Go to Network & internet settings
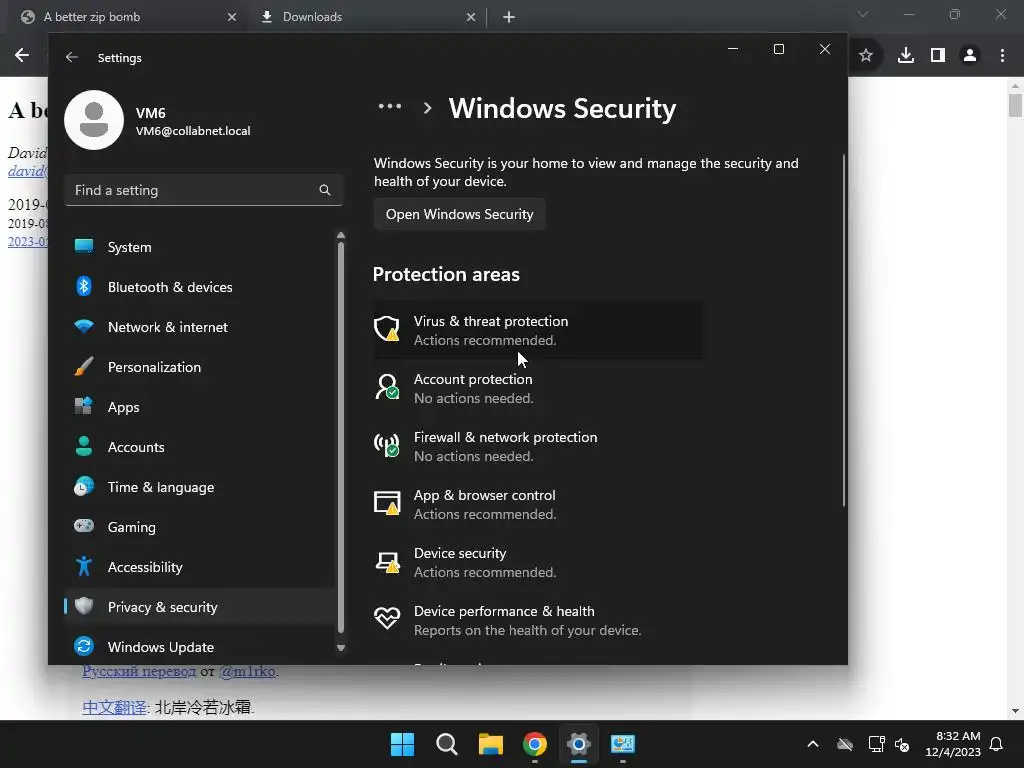 pos(199,327)
